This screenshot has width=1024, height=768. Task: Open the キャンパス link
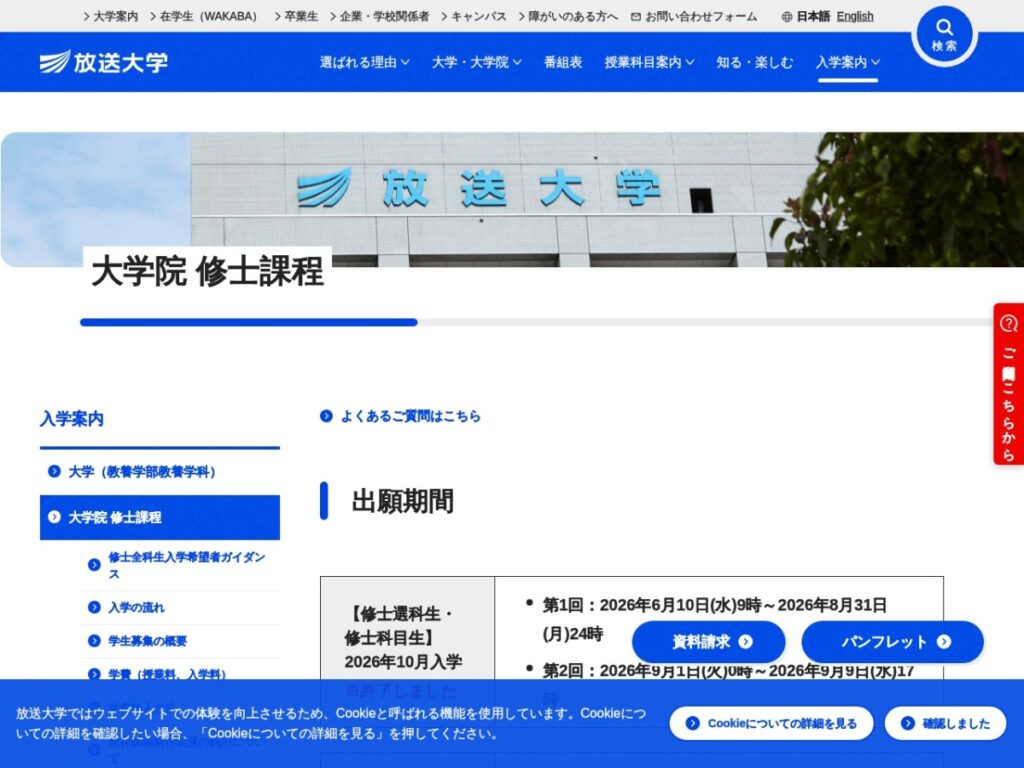473,17
